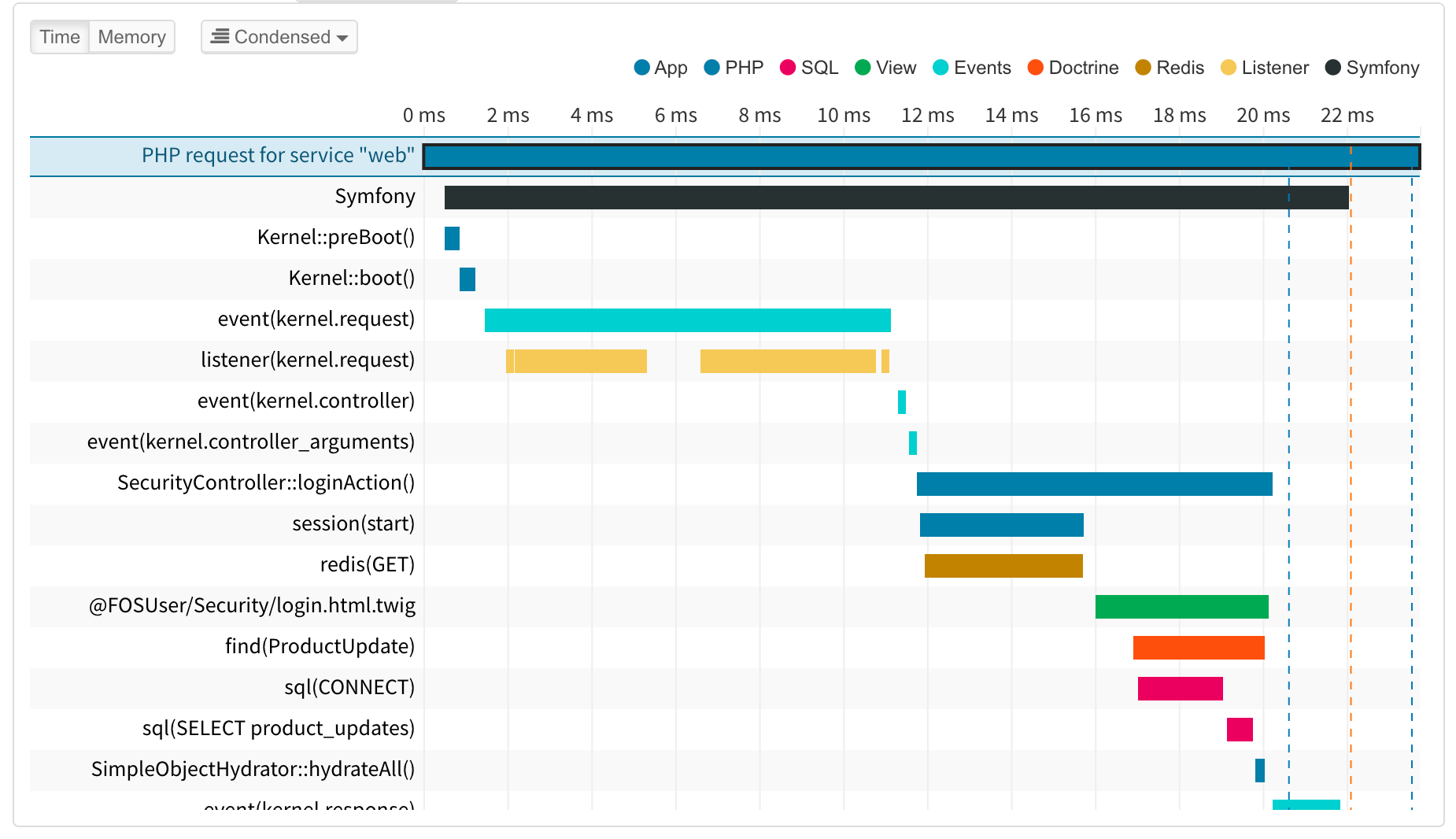Screen dimensions: 1456x839
Task: Click the 22 ms time axis label
Action: point(1347,115)
